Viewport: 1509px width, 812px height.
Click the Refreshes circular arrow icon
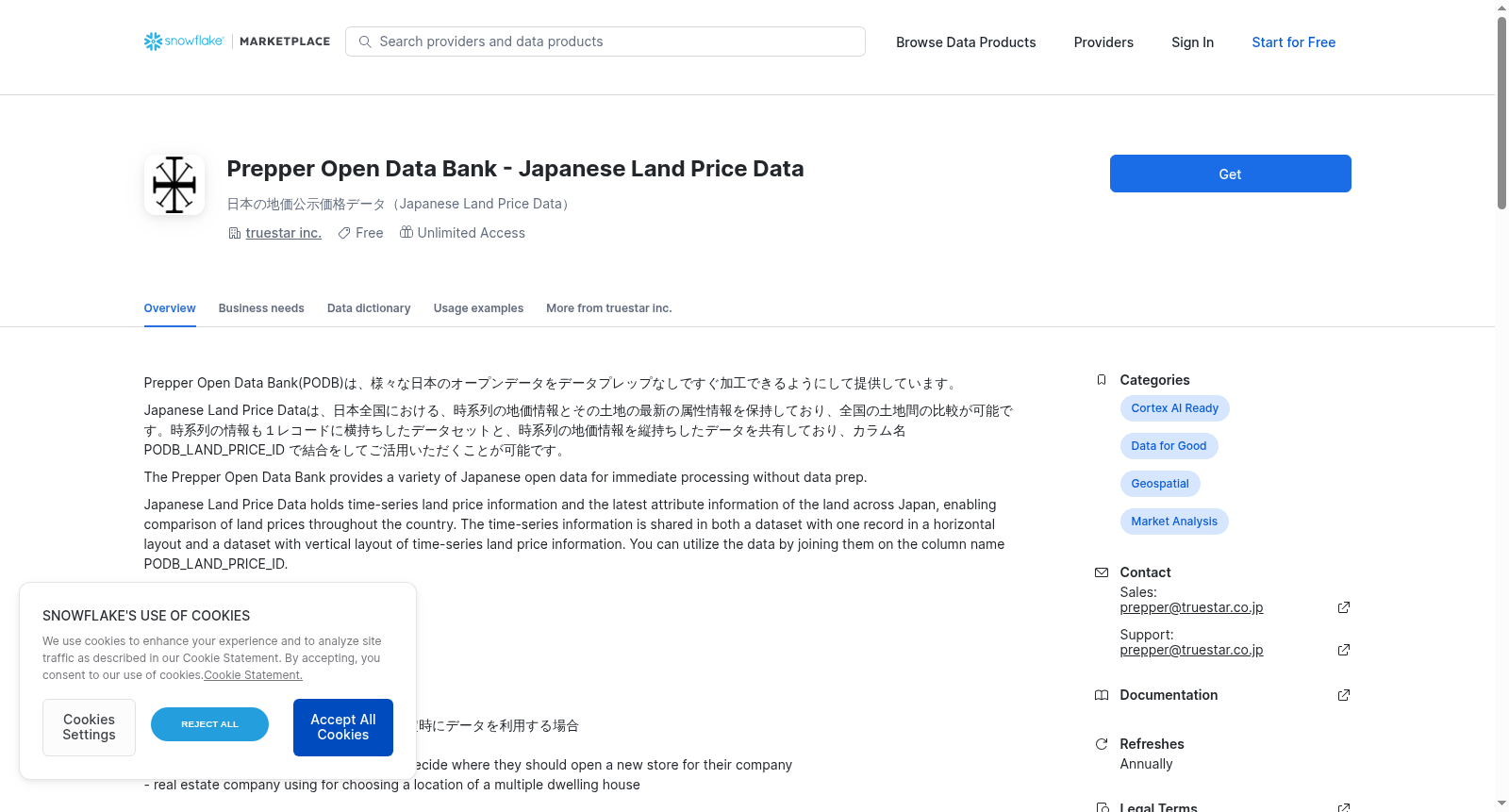[1102, 744]
